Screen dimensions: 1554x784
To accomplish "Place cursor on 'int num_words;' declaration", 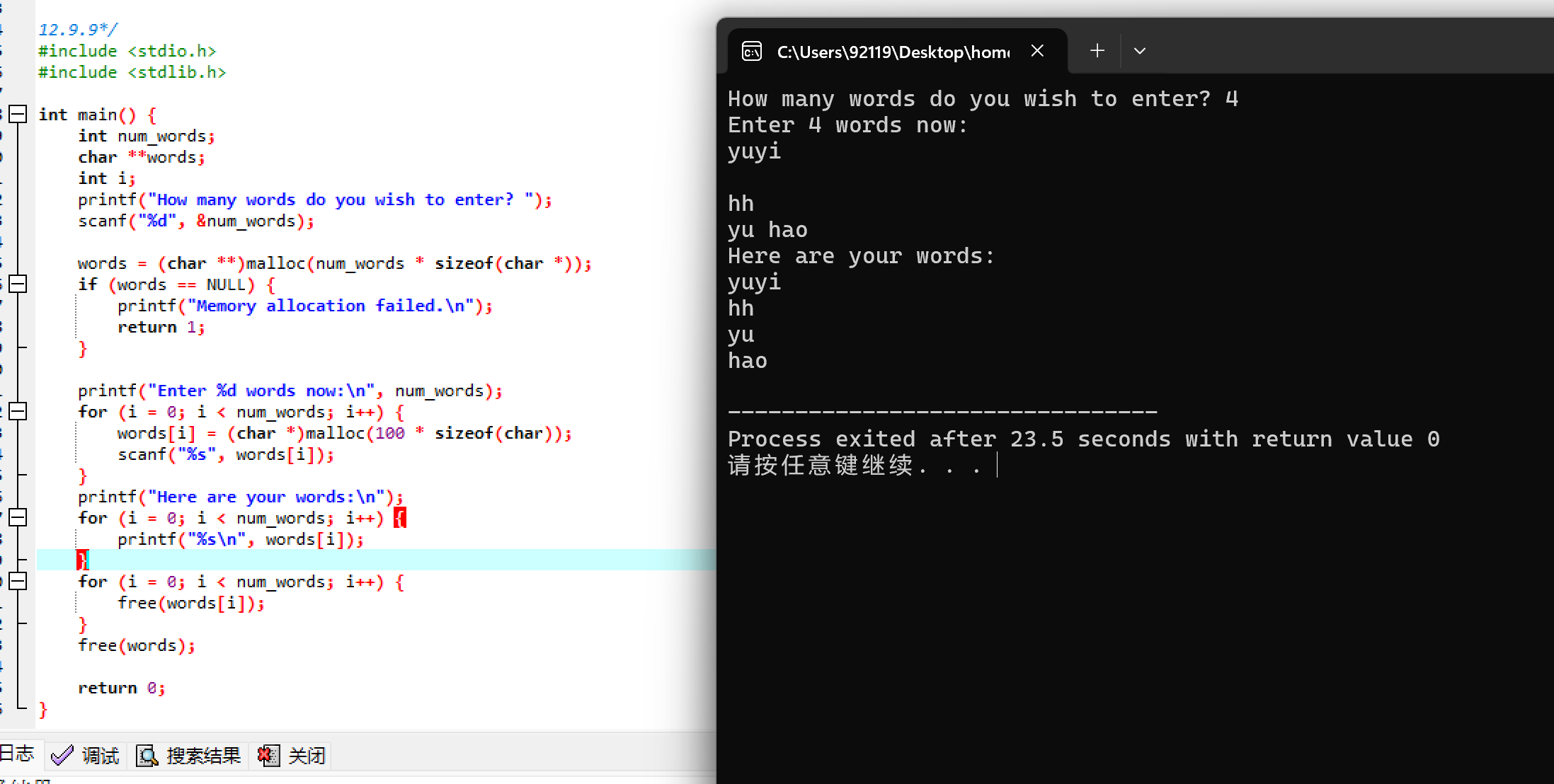I will point(147,136).
